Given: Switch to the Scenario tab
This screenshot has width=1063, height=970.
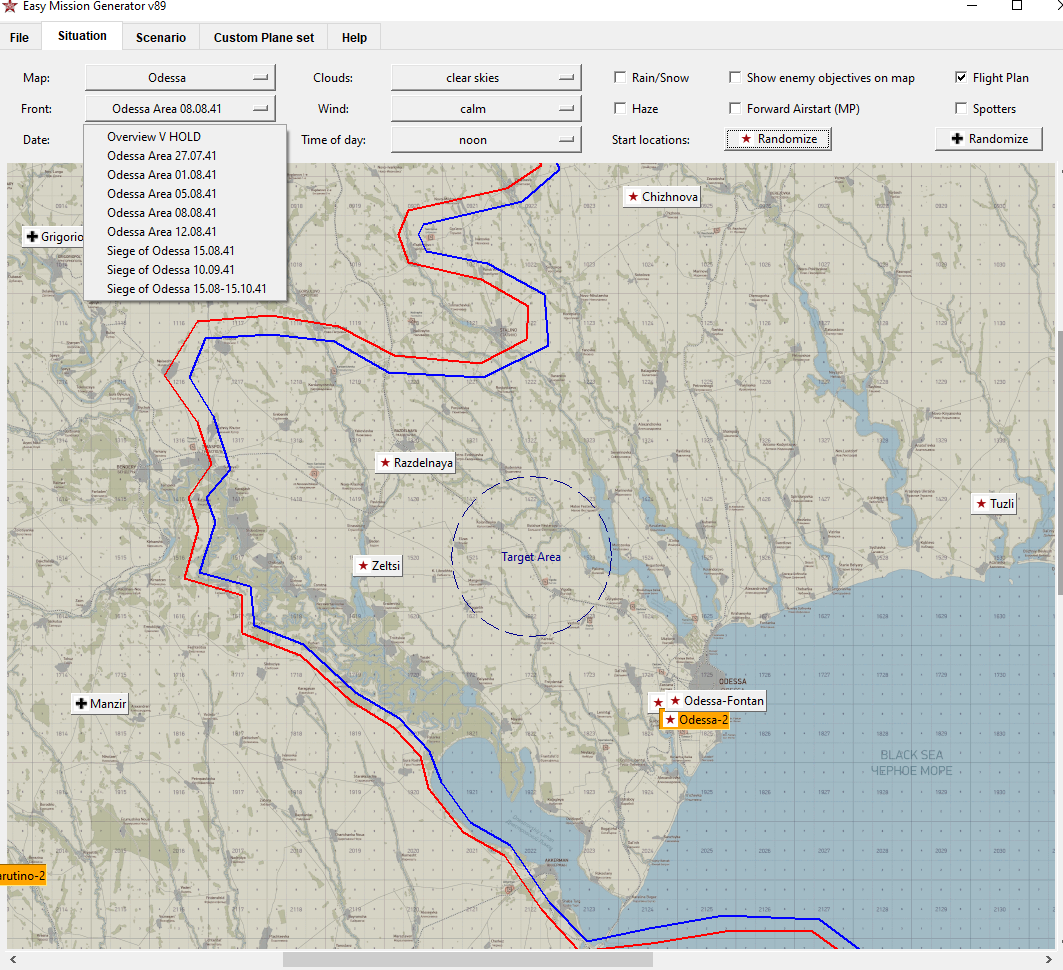Looking at the screenshot, I should (161, 38).
